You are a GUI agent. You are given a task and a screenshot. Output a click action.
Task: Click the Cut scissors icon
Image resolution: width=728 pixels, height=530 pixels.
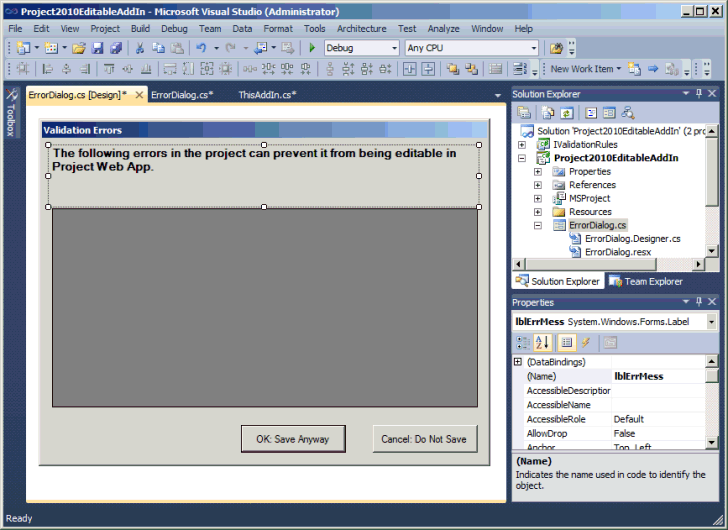tap(140, 48)
